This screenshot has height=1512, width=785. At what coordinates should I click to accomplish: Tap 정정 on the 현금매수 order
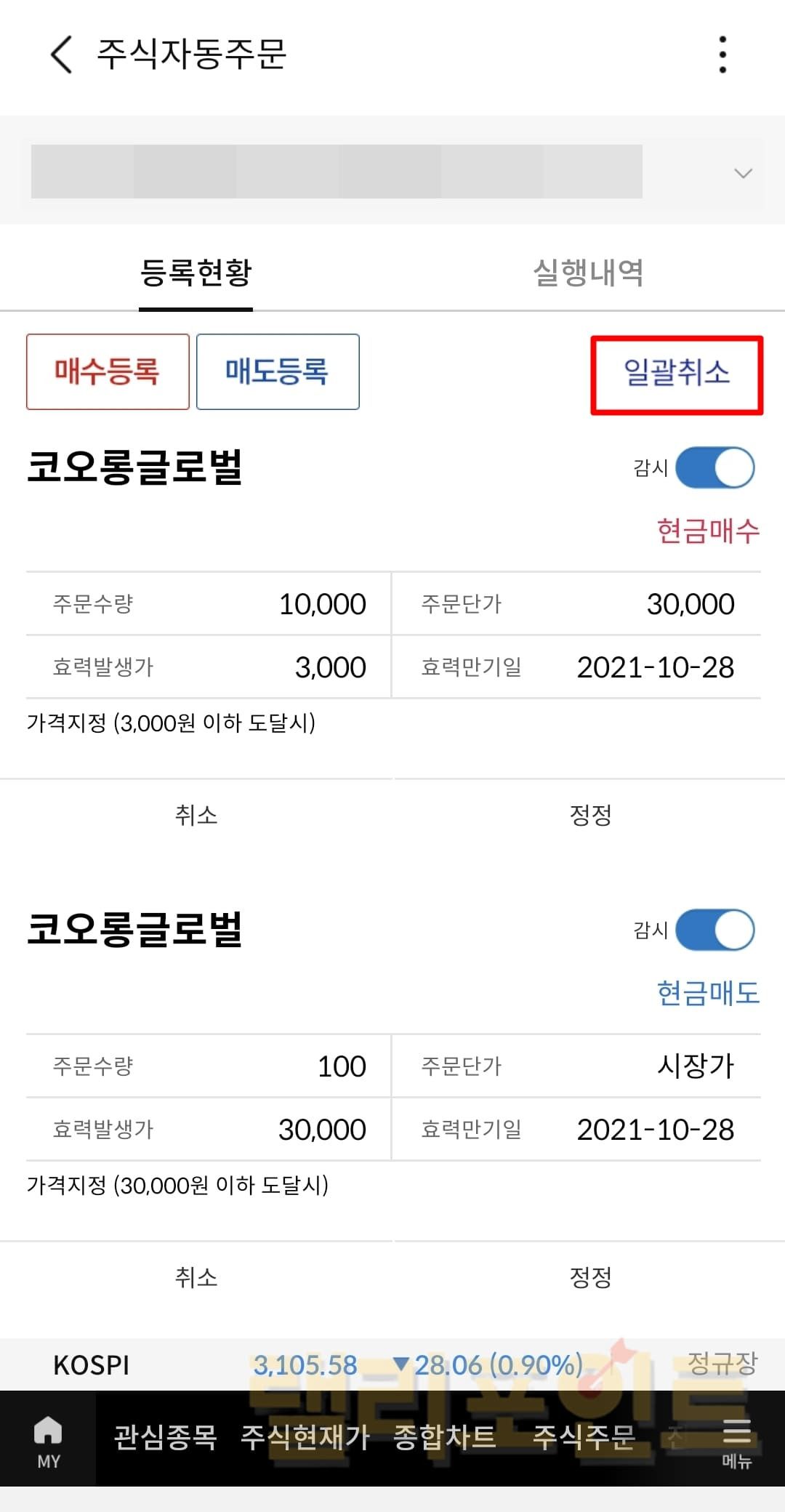coord(589,815)
